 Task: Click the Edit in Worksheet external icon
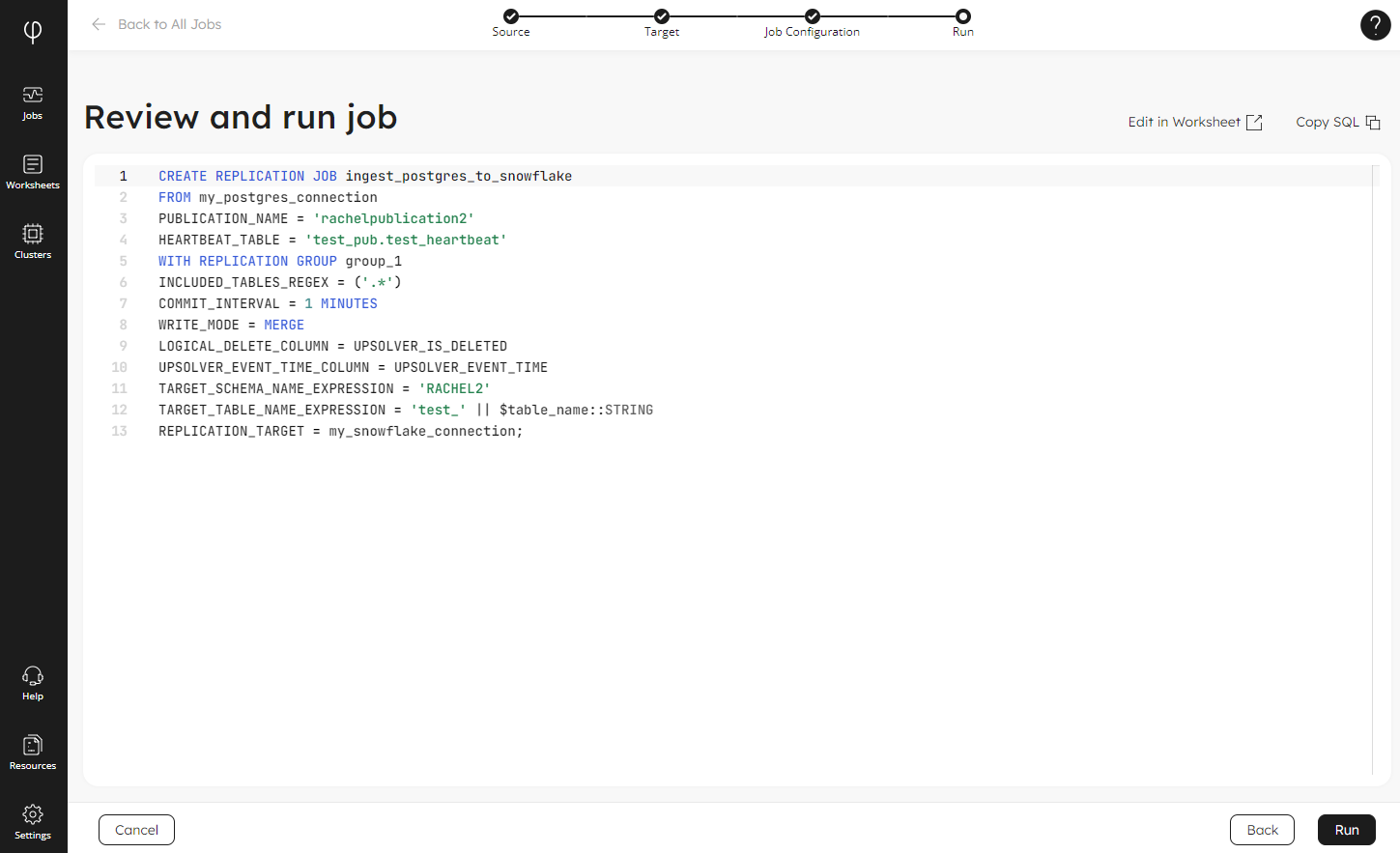[x=1254, y=123]
